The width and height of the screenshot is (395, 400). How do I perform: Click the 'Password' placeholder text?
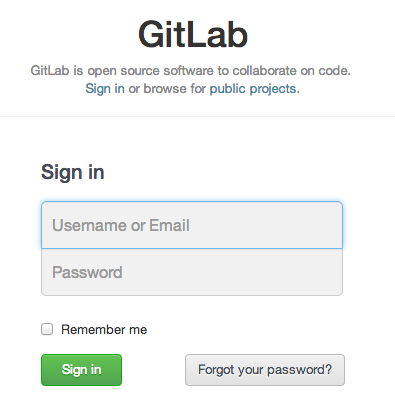tap(87, 272)
